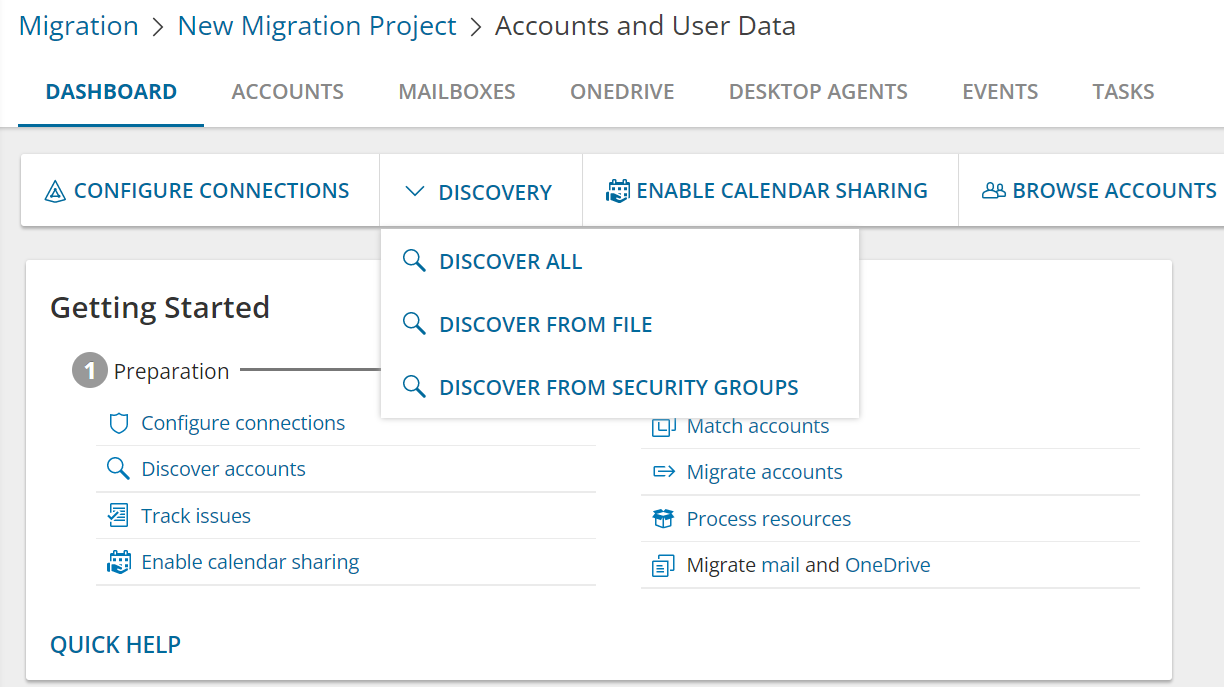The width and height of the screenshot is (1224, 687).
Task: Go to the Desktop Agents tab
Action: coord(817,91)
